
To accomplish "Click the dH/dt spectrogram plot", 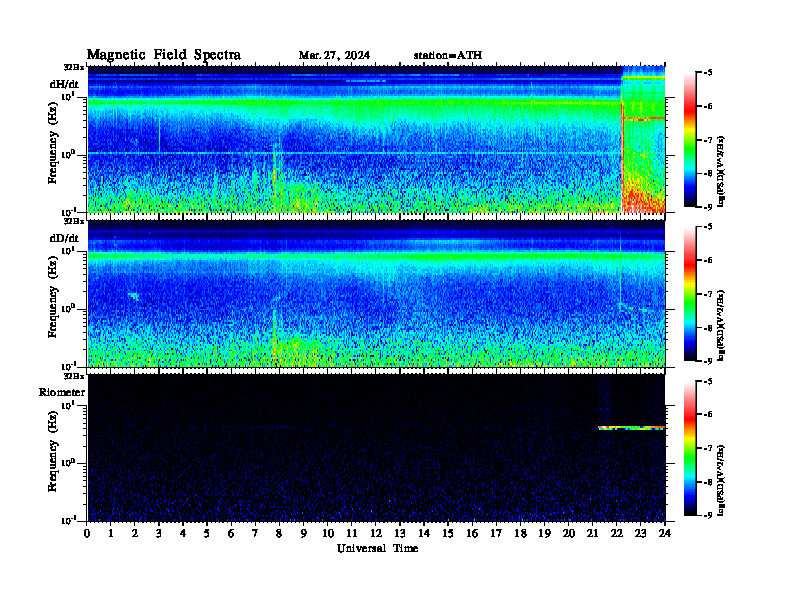I will (376, 139).
